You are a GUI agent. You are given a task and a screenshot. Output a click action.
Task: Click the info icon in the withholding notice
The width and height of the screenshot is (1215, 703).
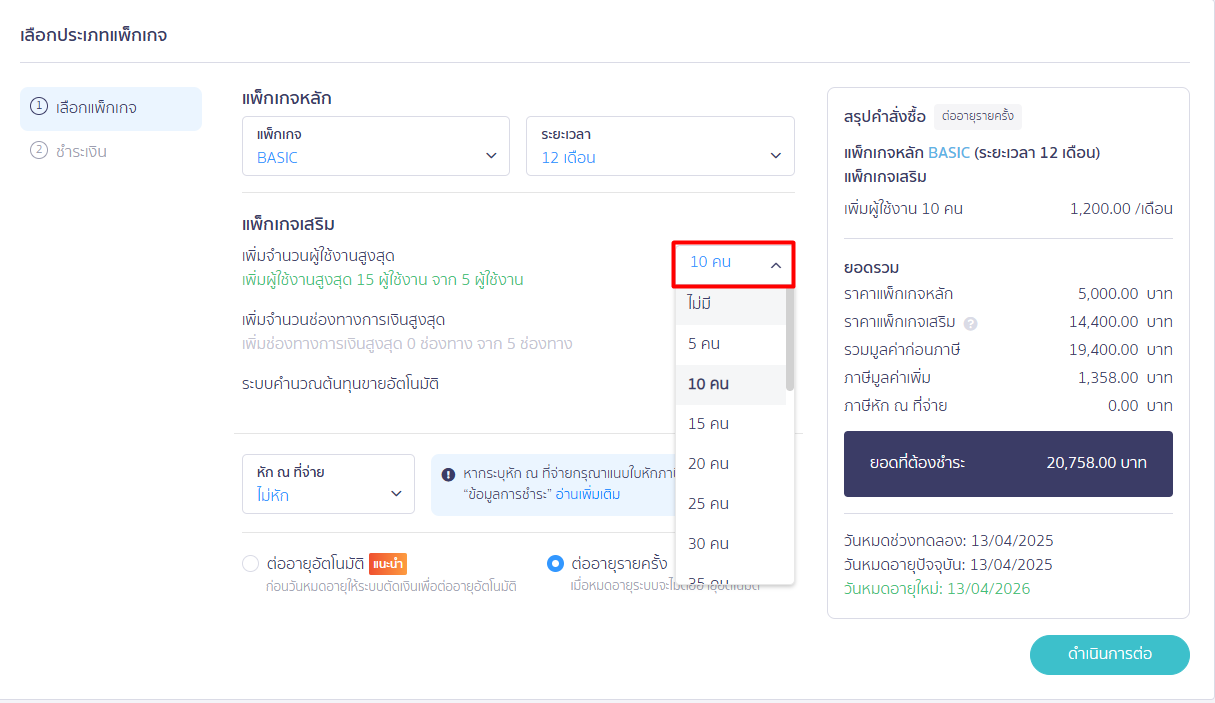tap(448, 473)
